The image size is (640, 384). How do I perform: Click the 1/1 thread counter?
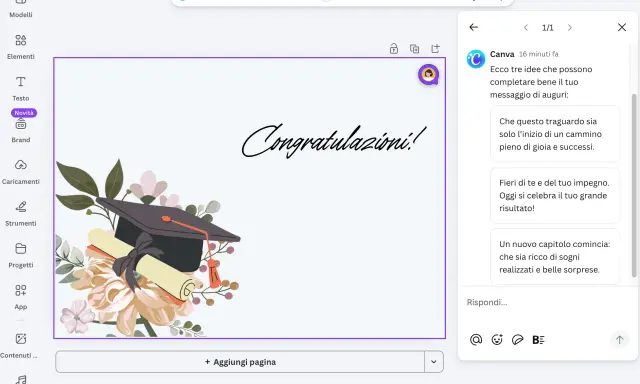point(547,28)
